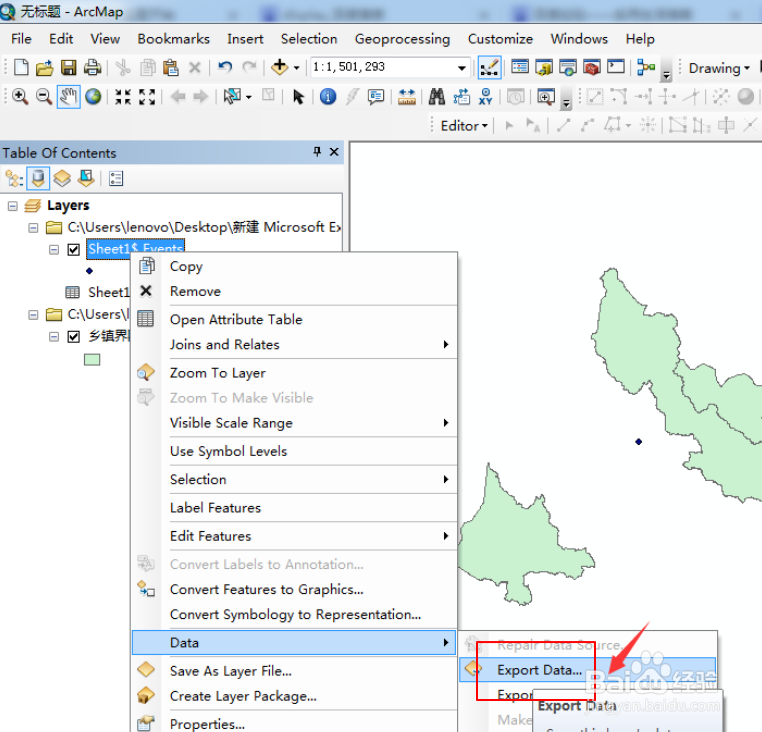Viewport: 762px width, 732px height.
Task: Open the Bookmarks menu
Action: pos(173,39)
